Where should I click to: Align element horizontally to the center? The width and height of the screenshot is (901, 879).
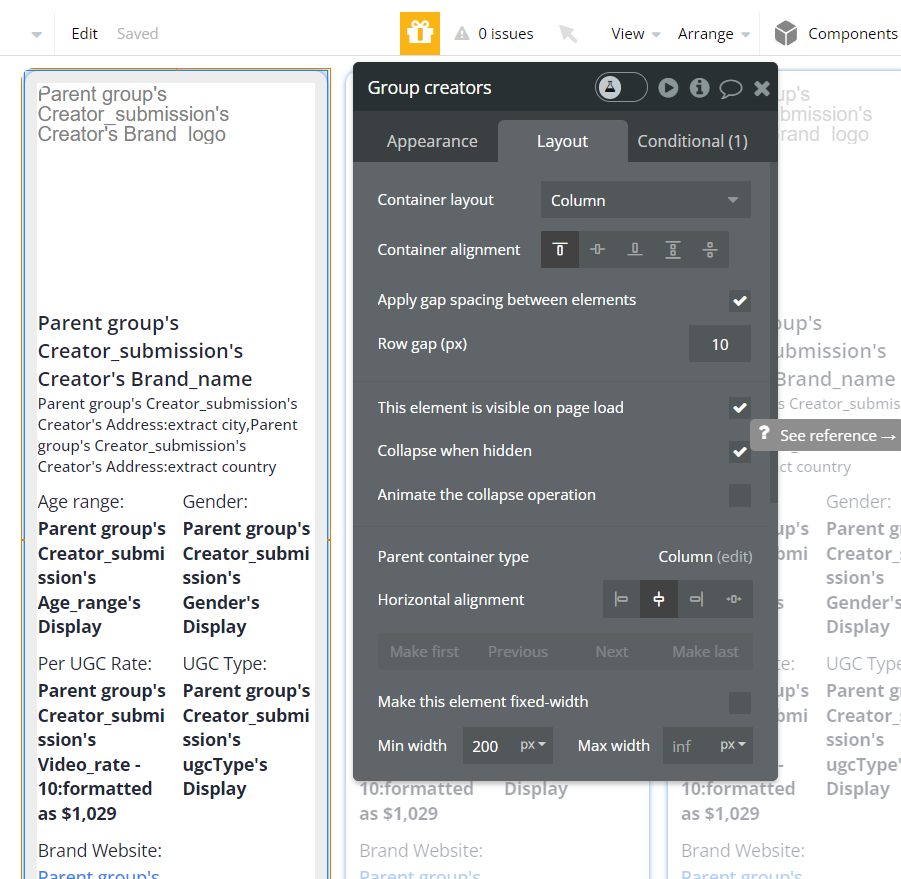tap(659, 599)
